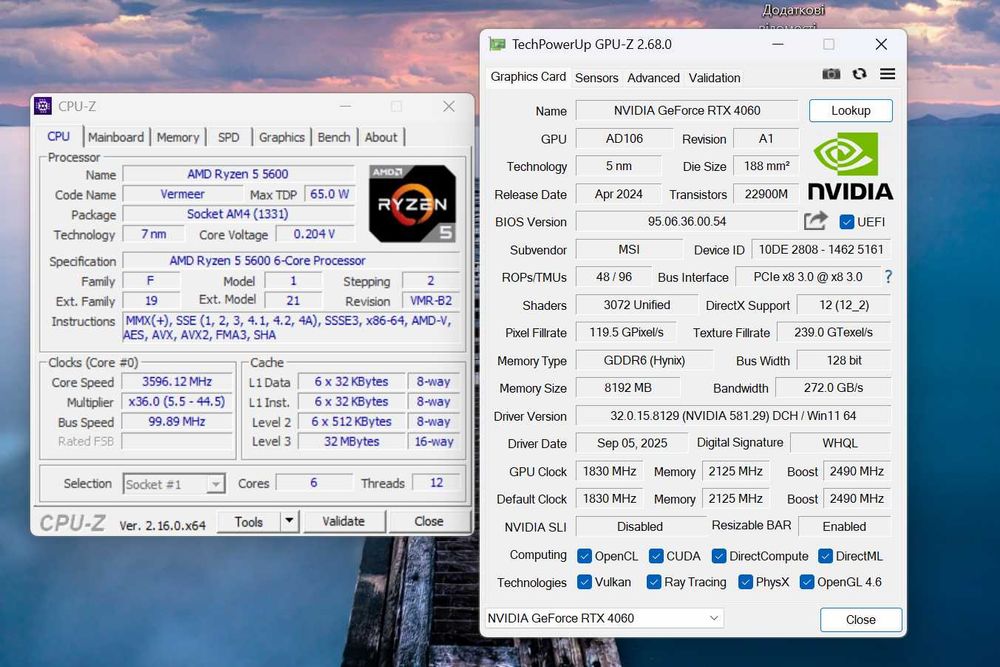The width and height of the screenshot is (1000, 667).
Task: Click the Tools button in CPU-Z
Action: 249,522
